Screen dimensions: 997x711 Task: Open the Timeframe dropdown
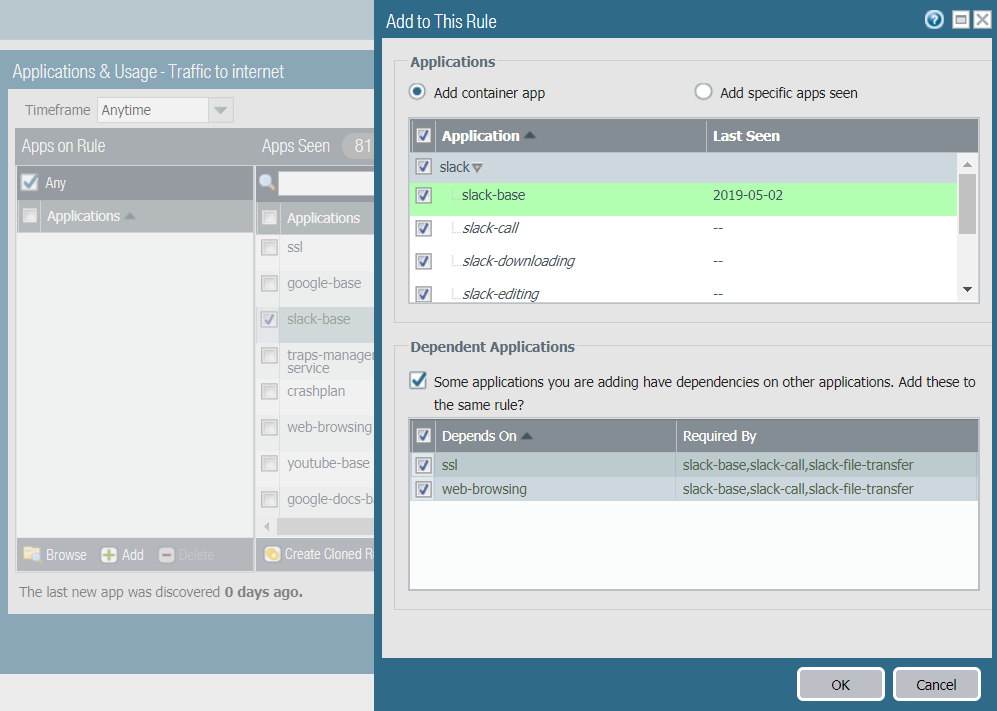coord(220,110)
